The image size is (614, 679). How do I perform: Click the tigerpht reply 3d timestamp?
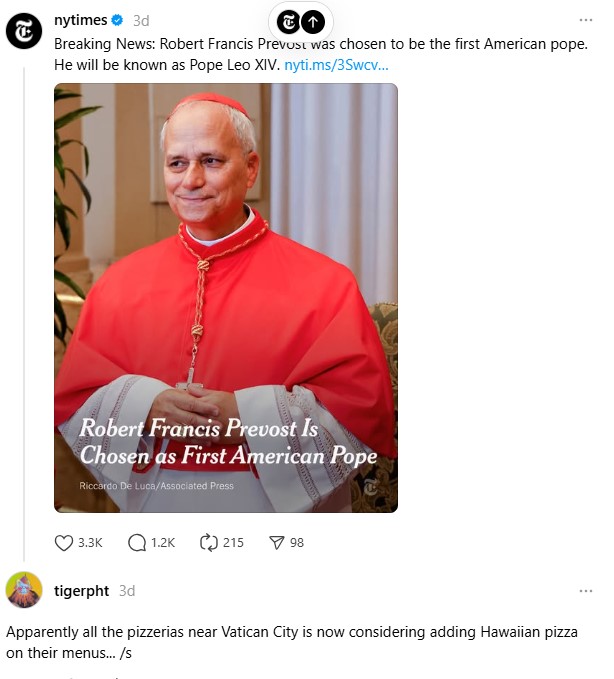(127, 591)
